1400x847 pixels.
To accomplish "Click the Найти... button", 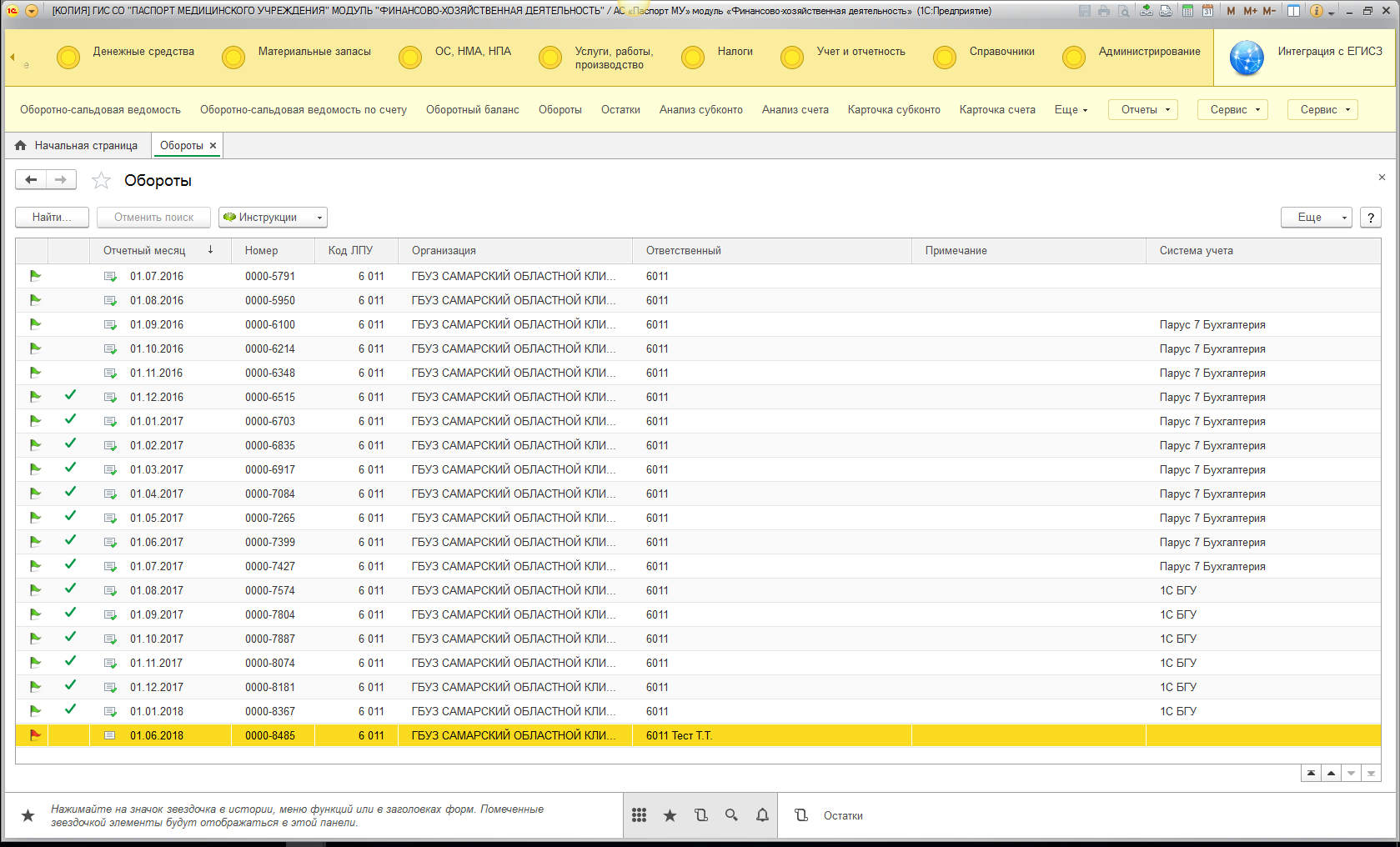I will 51,218.
